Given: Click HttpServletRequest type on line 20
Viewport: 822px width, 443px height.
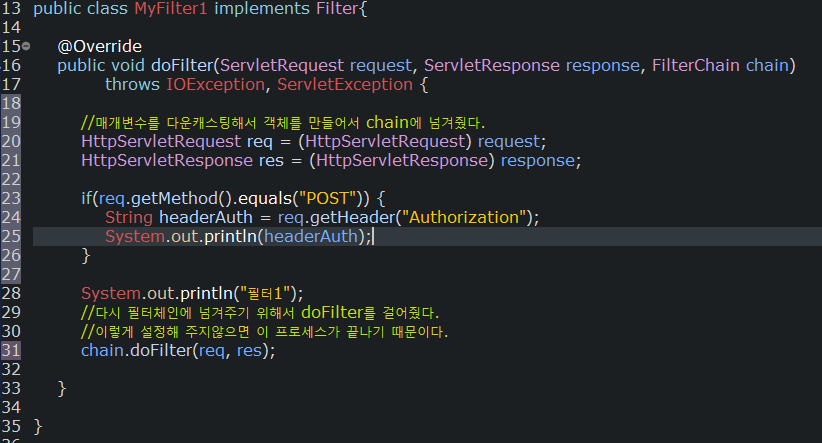Looking at the screenshot, I should (161, 142).
